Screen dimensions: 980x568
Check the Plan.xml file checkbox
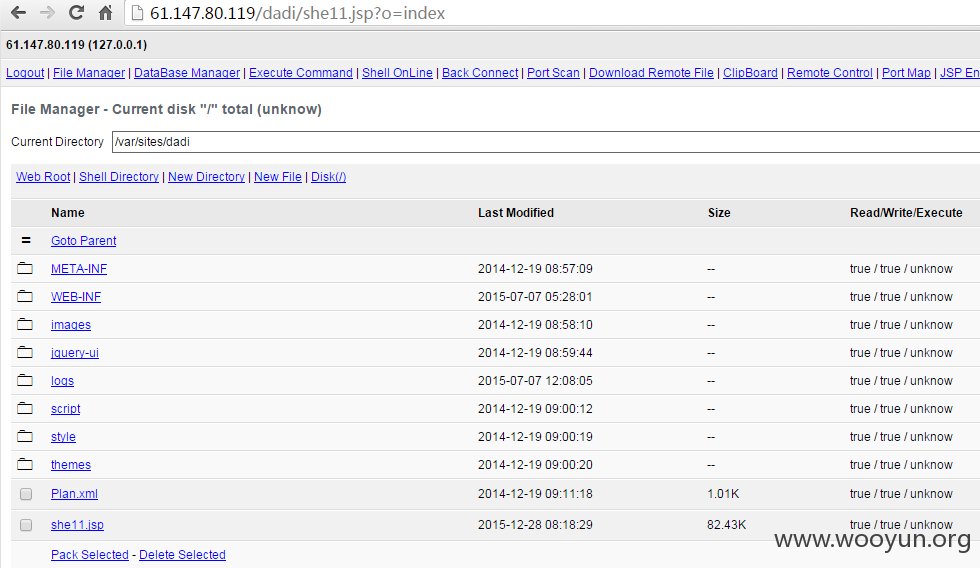click(26, 494)
